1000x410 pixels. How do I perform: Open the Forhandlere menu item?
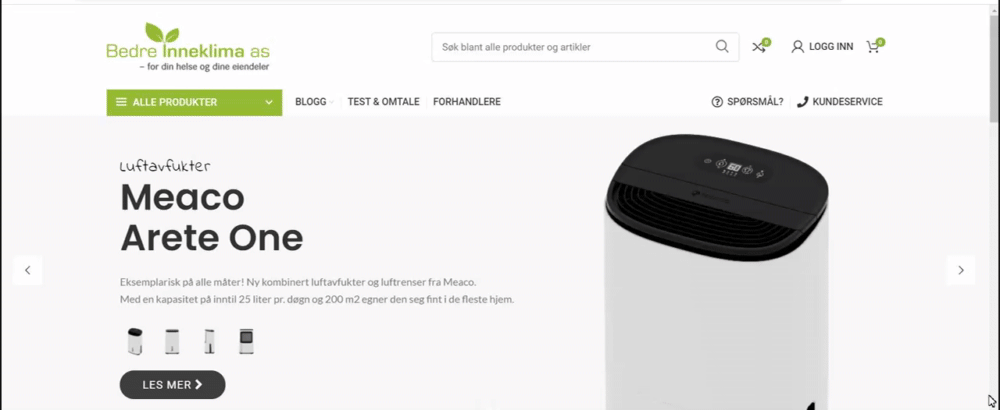[467, 102]
